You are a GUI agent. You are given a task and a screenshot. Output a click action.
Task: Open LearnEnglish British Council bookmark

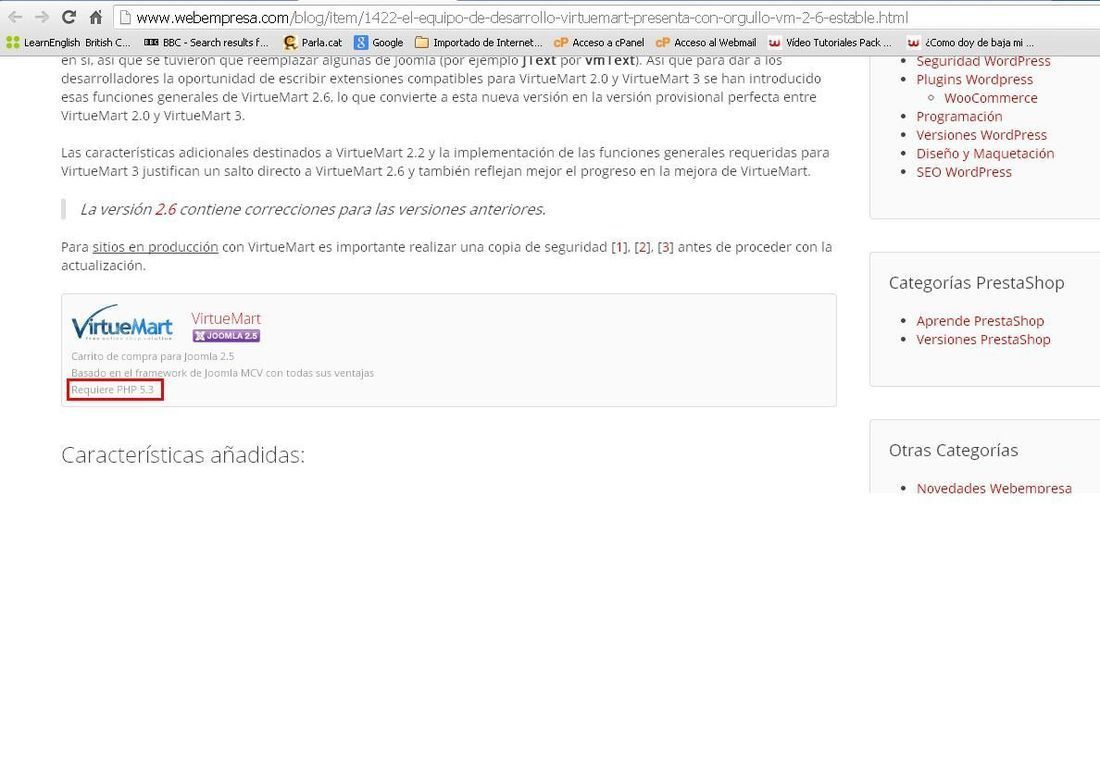[x=68, y=43]
